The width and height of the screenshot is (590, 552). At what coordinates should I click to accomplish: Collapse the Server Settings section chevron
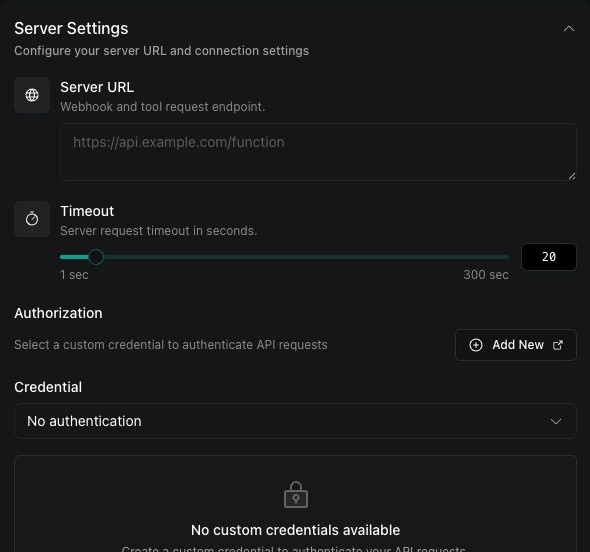(x=569, y=29)
